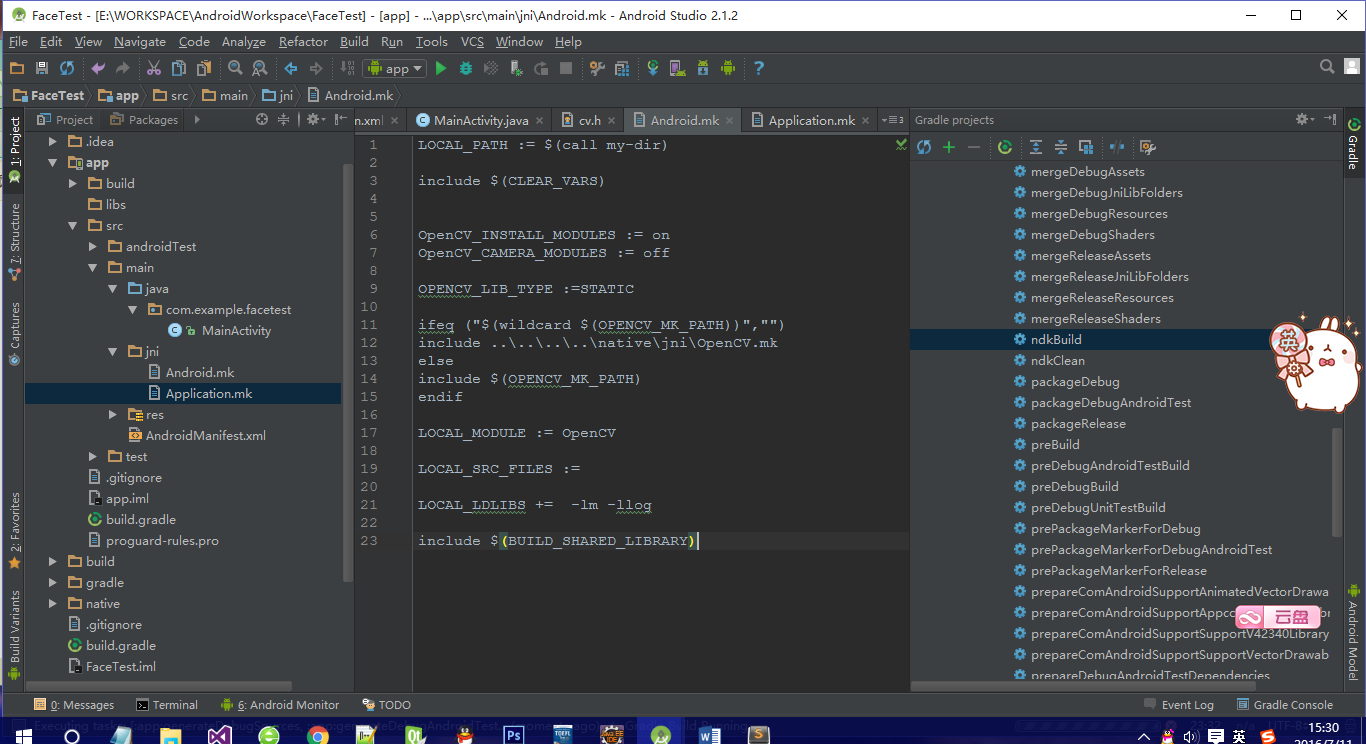This screenshot has height=744, width=1366.
Task: Open the Event Log button
Action: (1179, 705)
